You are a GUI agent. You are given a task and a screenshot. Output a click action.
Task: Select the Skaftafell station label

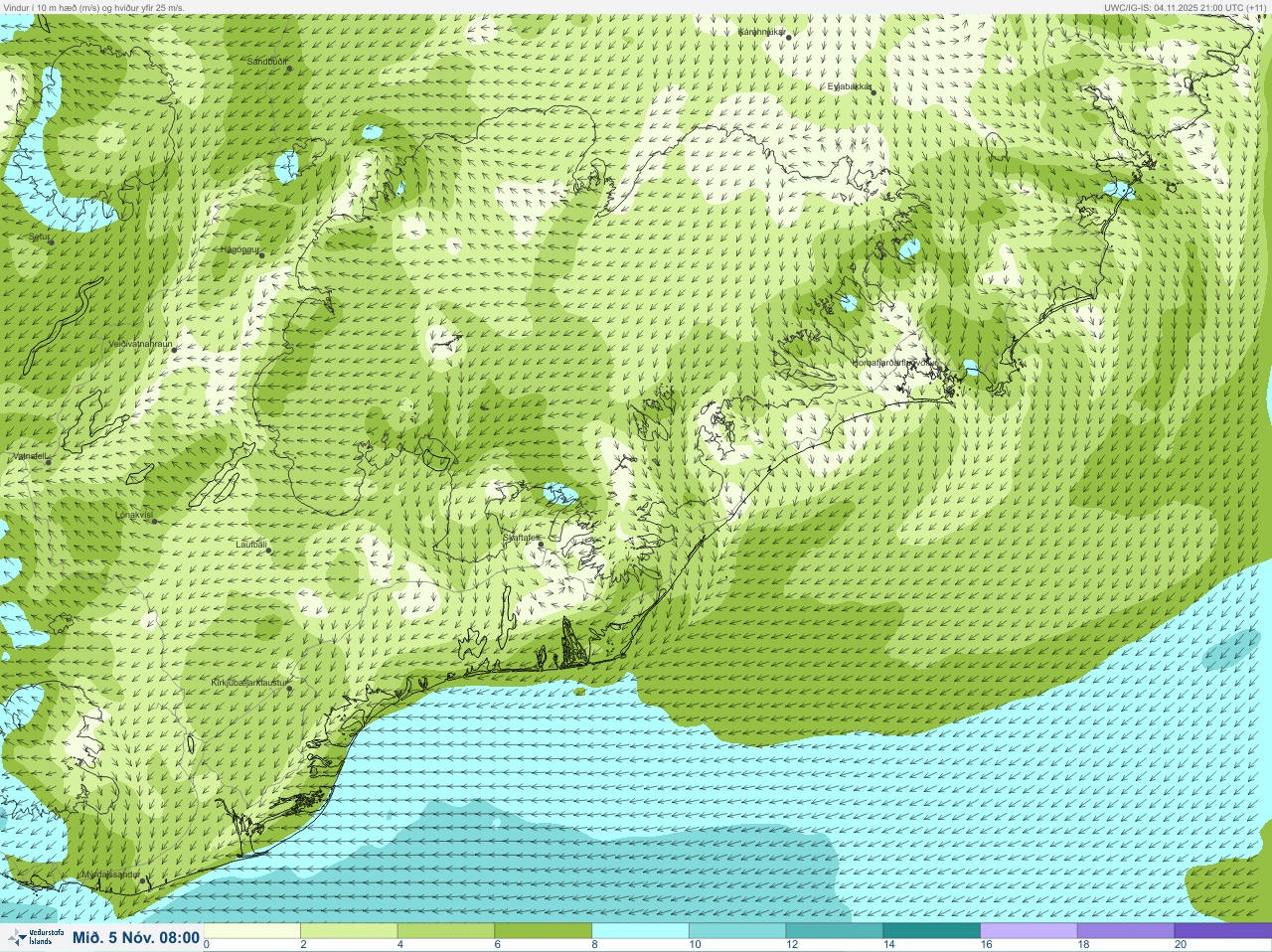point(521,538)
